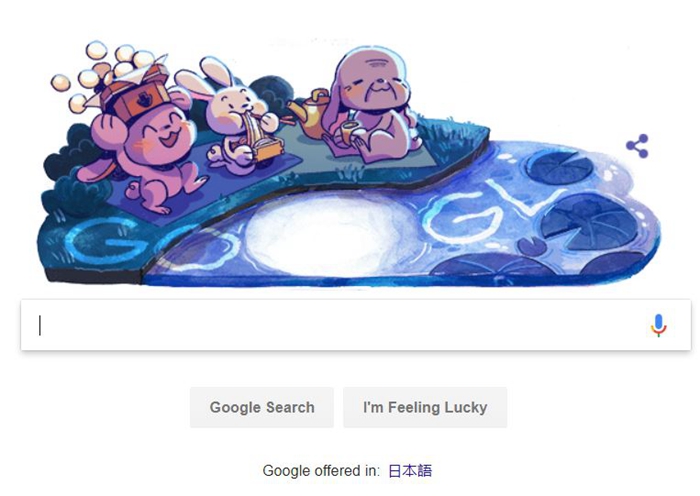Click the I'm Feeling Lucky button

tap(425, 407)
